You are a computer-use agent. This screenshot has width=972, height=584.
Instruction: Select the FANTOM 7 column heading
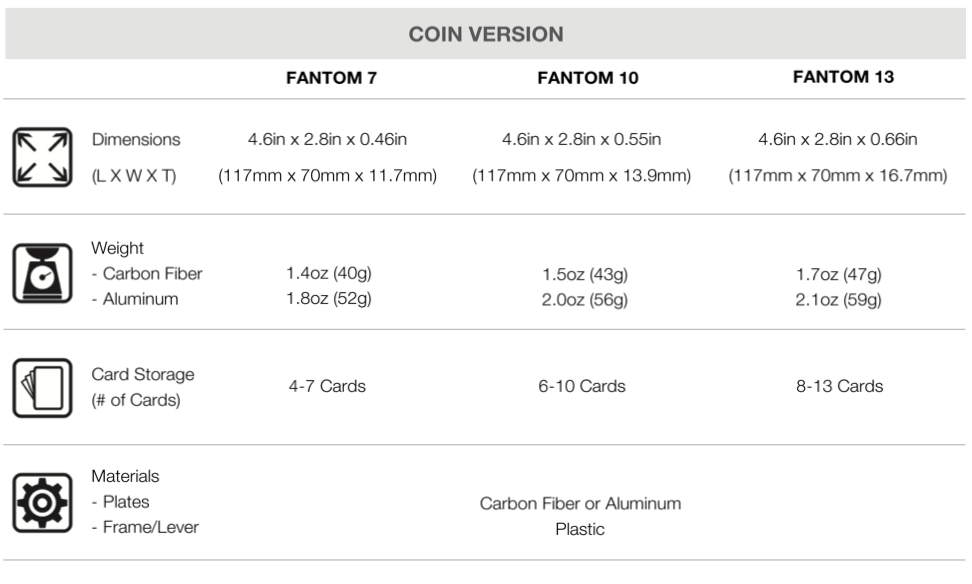click(x=331, y=77)
